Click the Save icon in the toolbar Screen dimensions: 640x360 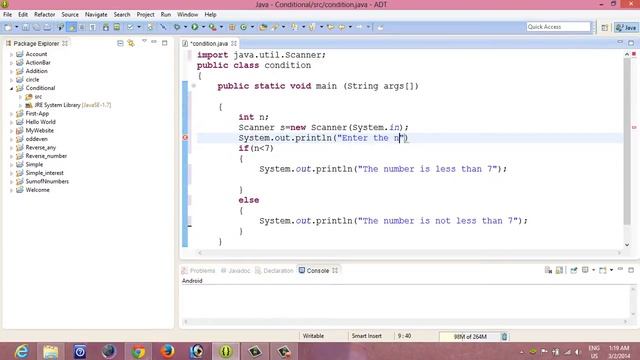(25, 27)
